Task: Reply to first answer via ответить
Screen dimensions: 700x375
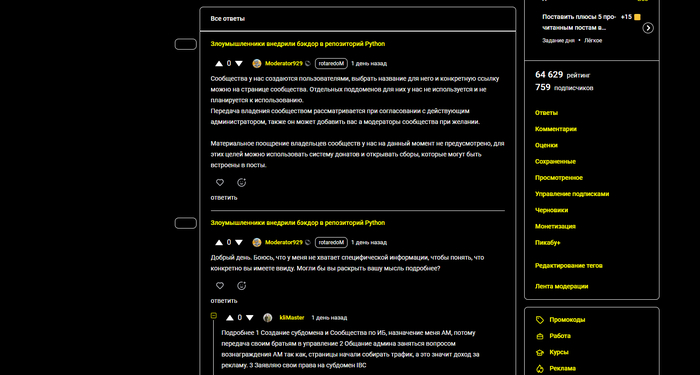Action: point(224,198)
